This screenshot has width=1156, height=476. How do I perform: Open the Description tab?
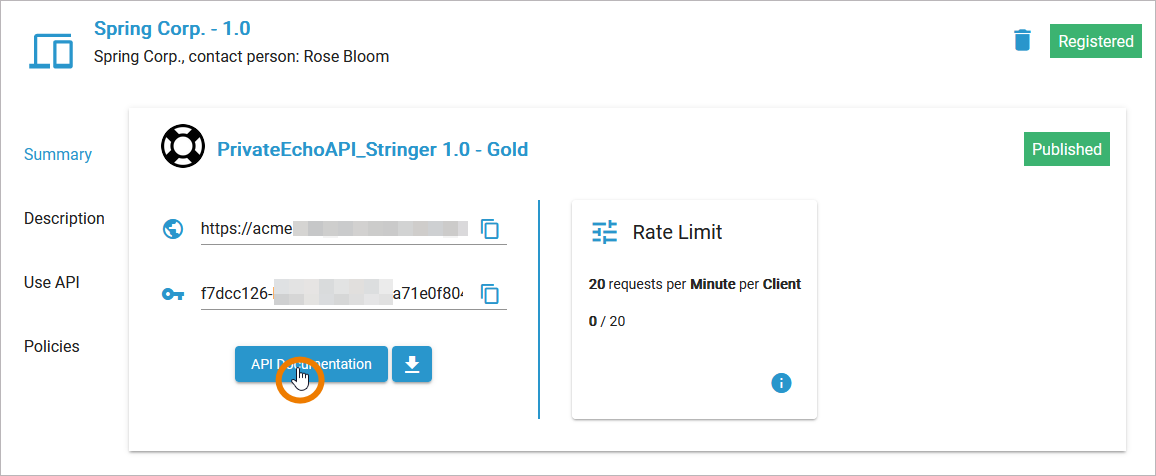tap(64, 219)
